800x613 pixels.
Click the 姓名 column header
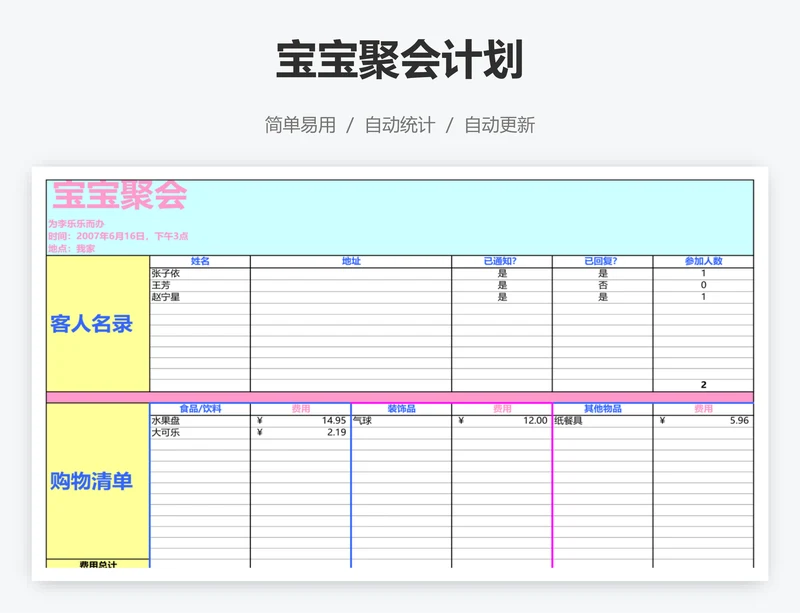(x=200, y=261)
